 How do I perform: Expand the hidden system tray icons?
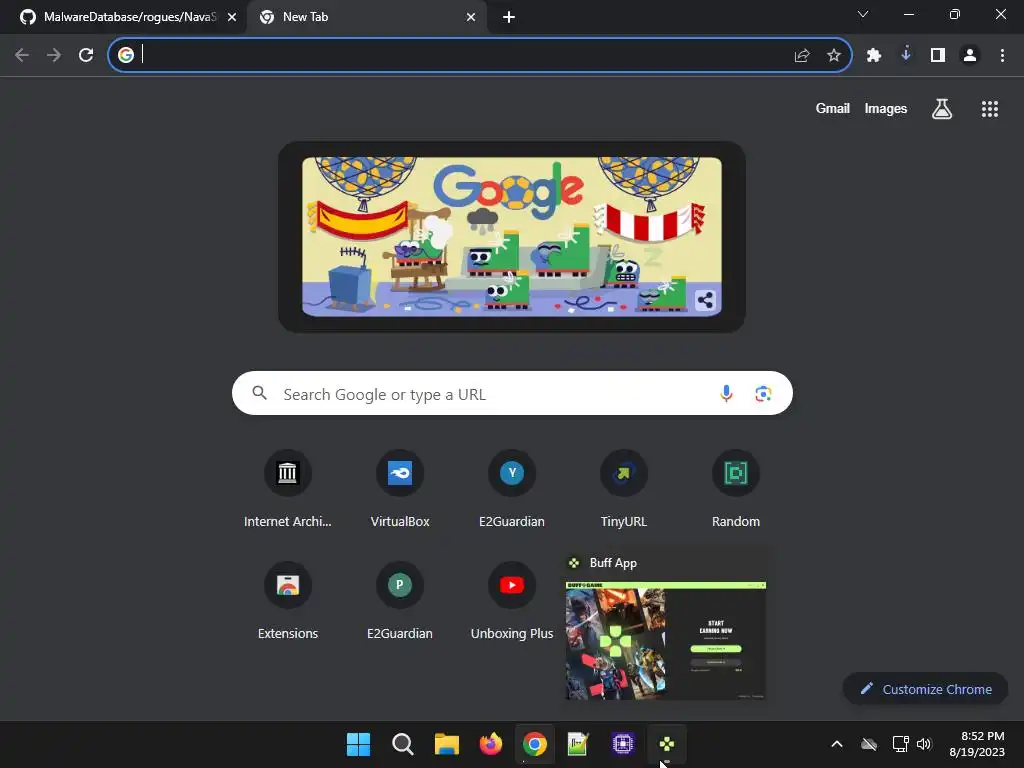click(x=837, y=744)
